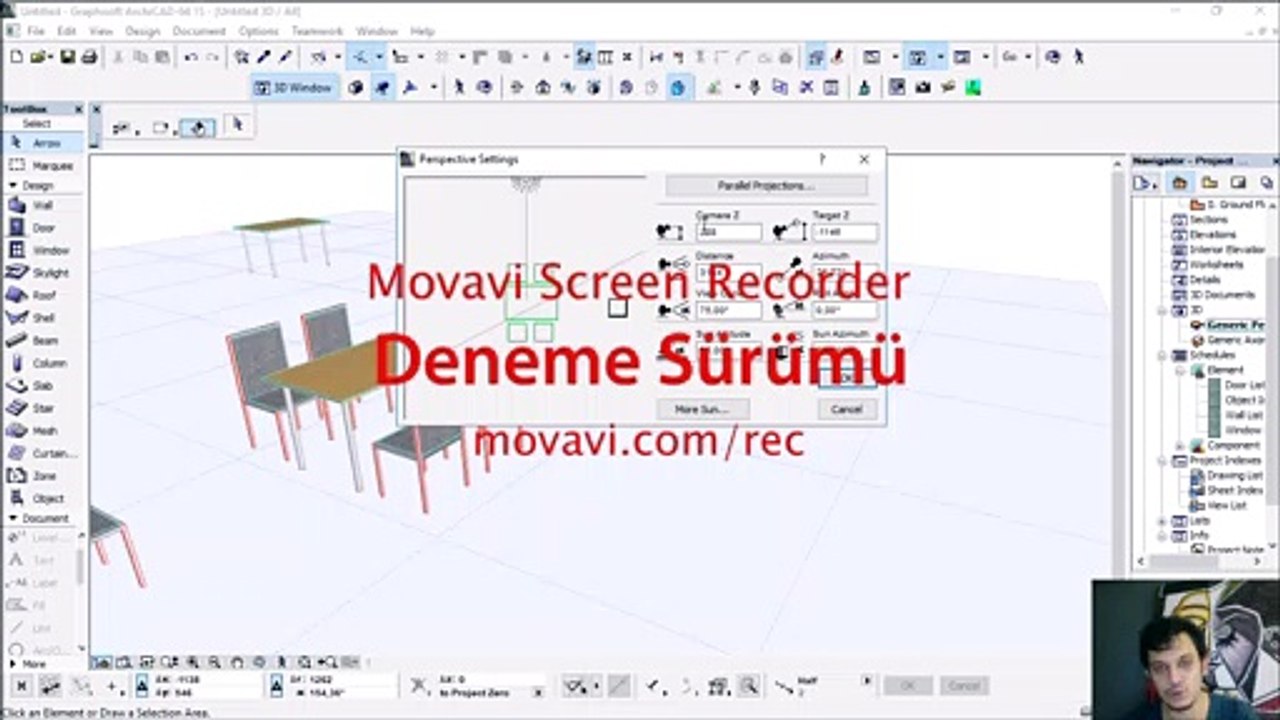Open the Edit menu
This screenshot has height=720, width=1280.
[x=67, y=31]
